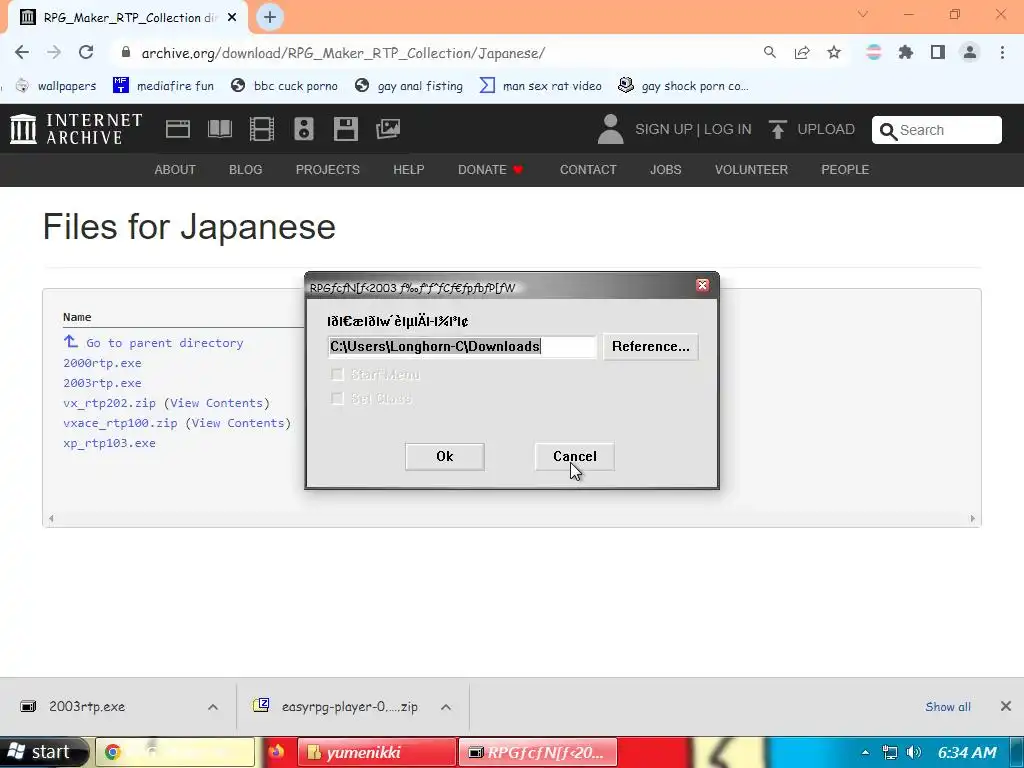This screenshot has height=768, width=1024.
Task: Switch to the yumenikki taskbar window
Action: [377, 752]
